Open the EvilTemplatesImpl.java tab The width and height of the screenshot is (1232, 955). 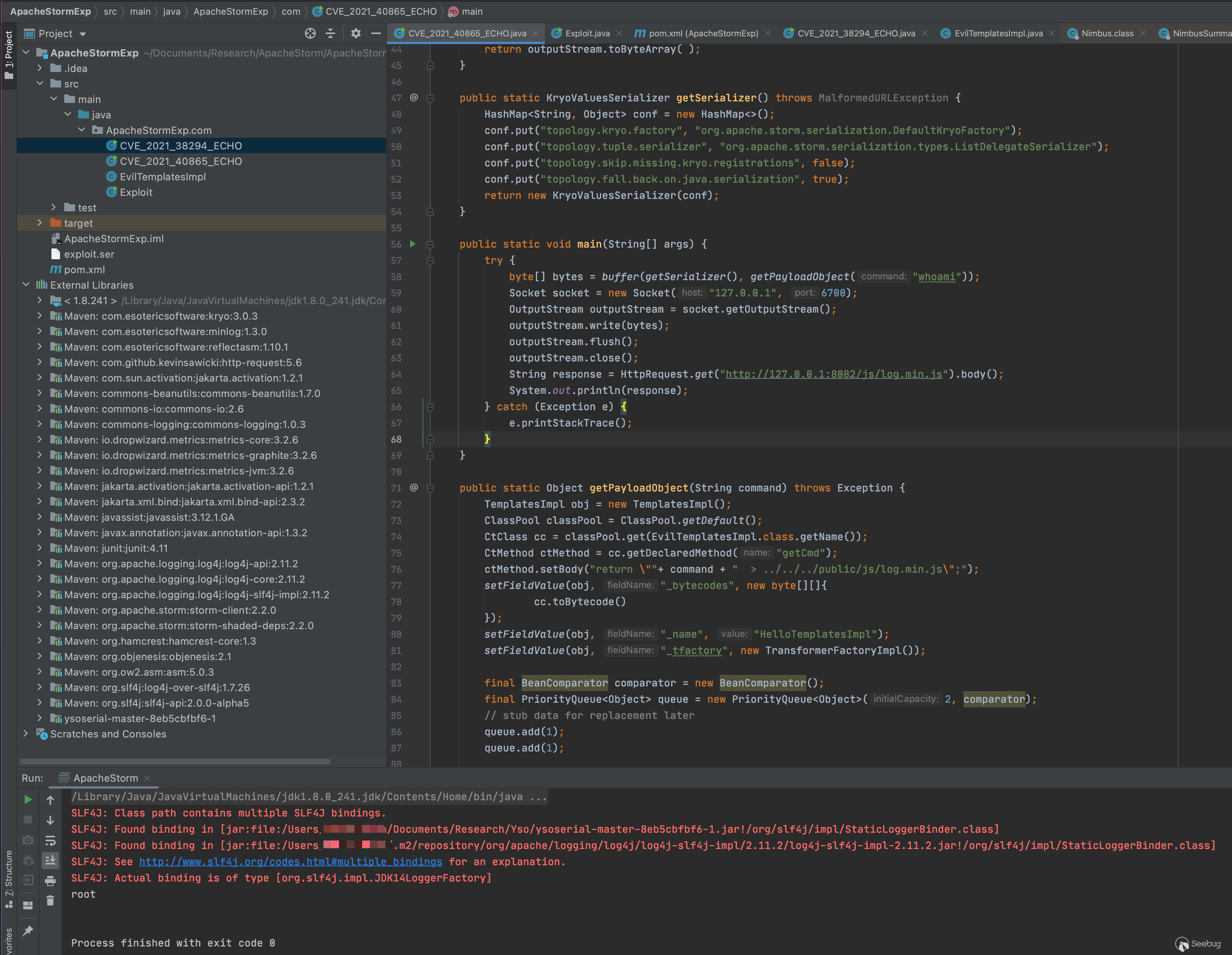tap(998, 34)
